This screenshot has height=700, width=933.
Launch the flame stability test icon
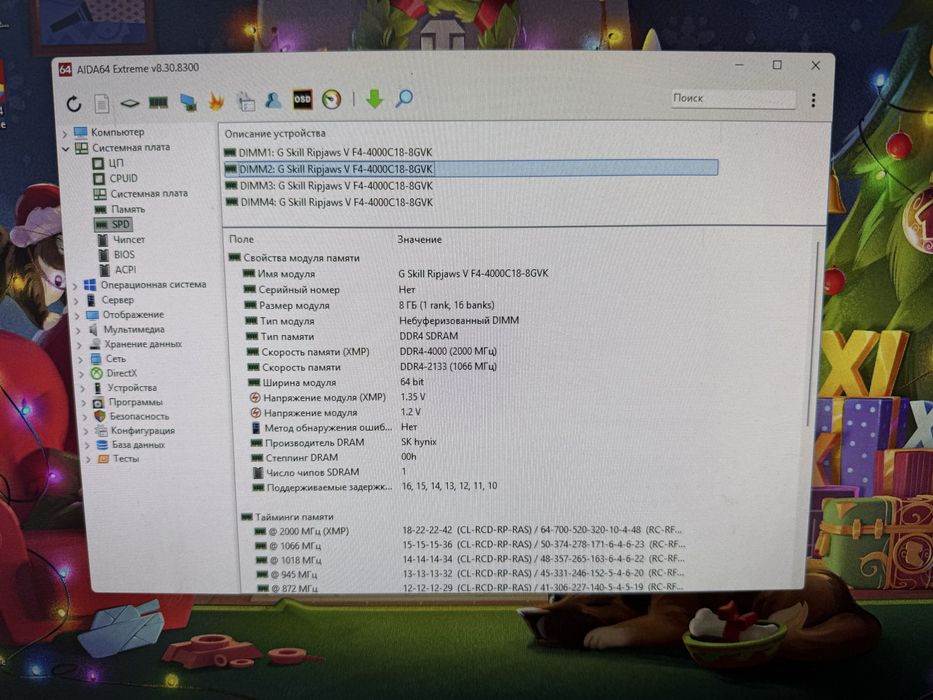(x=216, y=102)
